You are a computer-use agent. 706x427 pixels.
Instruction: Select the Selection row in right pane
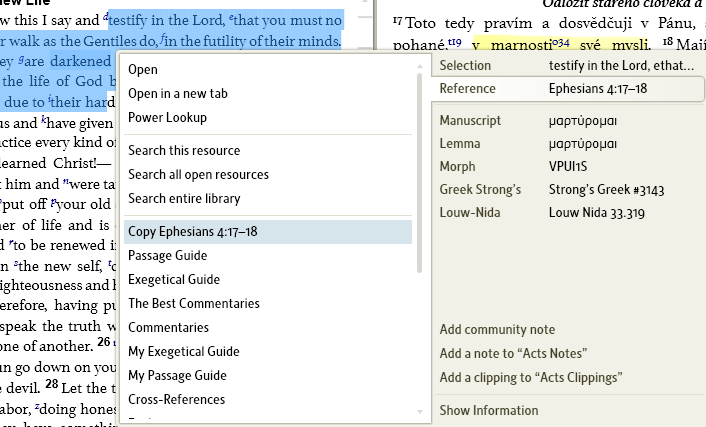[x=568, y=64]
